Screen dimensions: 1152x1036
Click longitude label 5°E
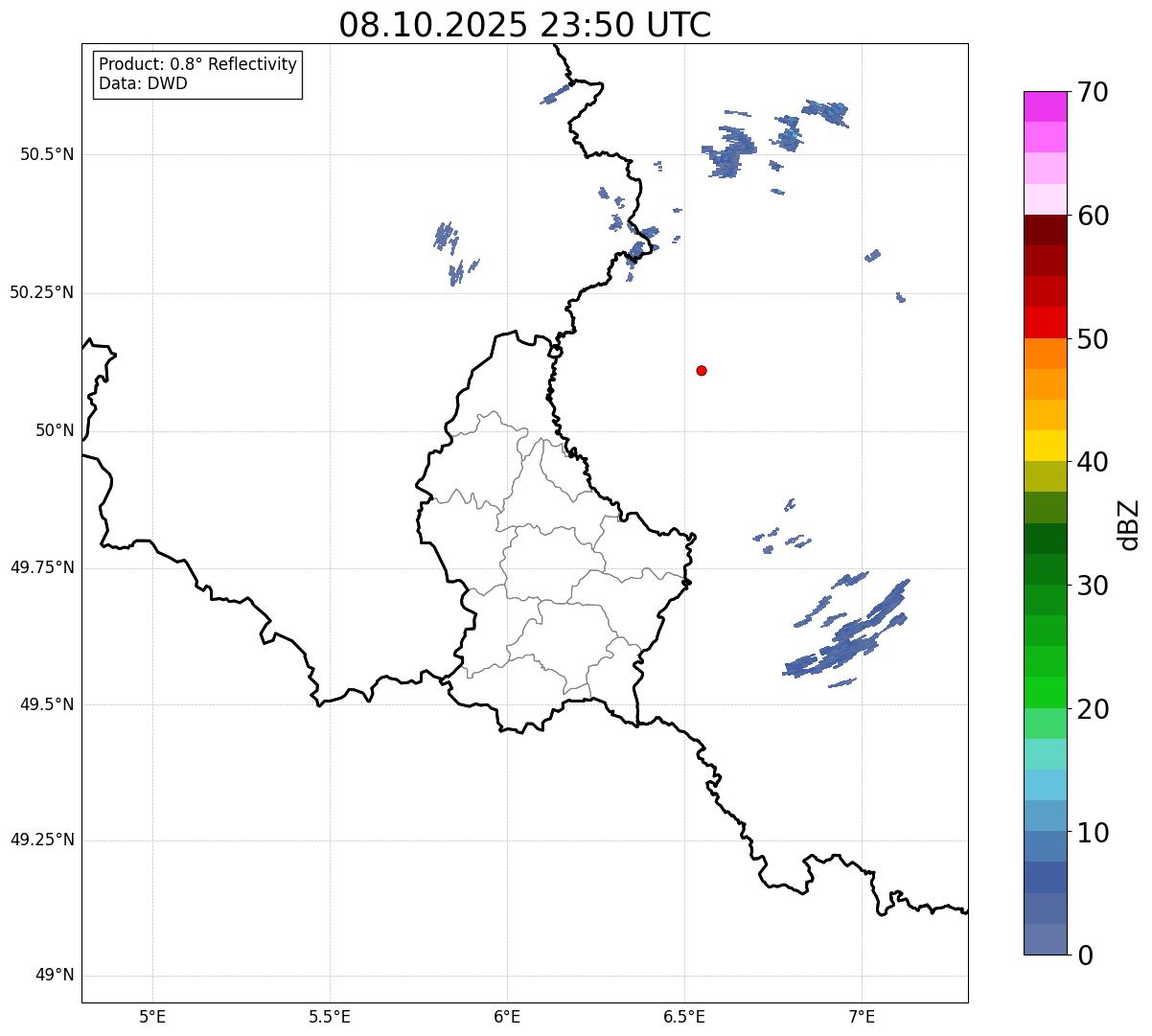point(152,1017)
